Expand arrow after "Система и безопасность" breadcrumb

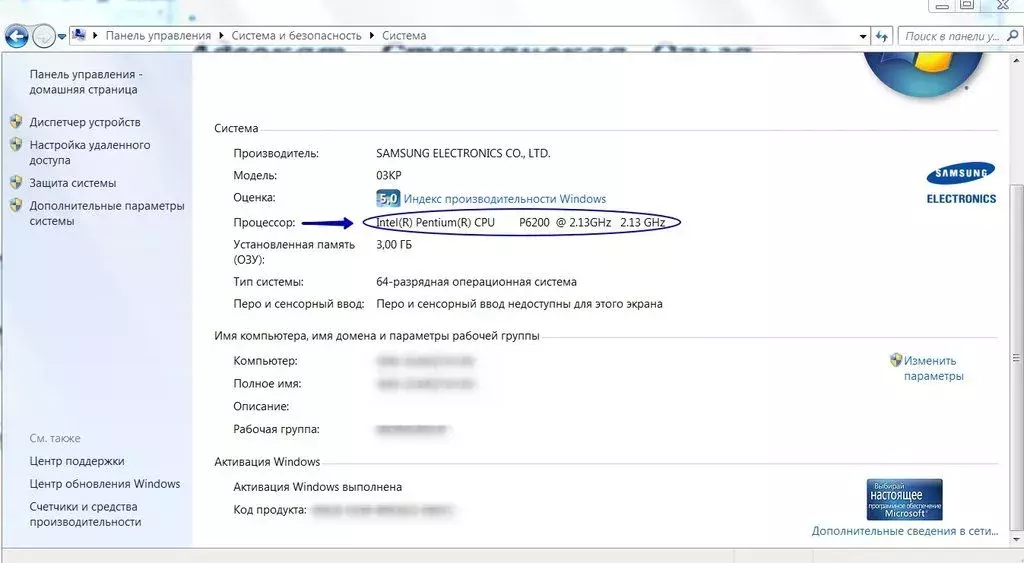click(x=372, y=35)
